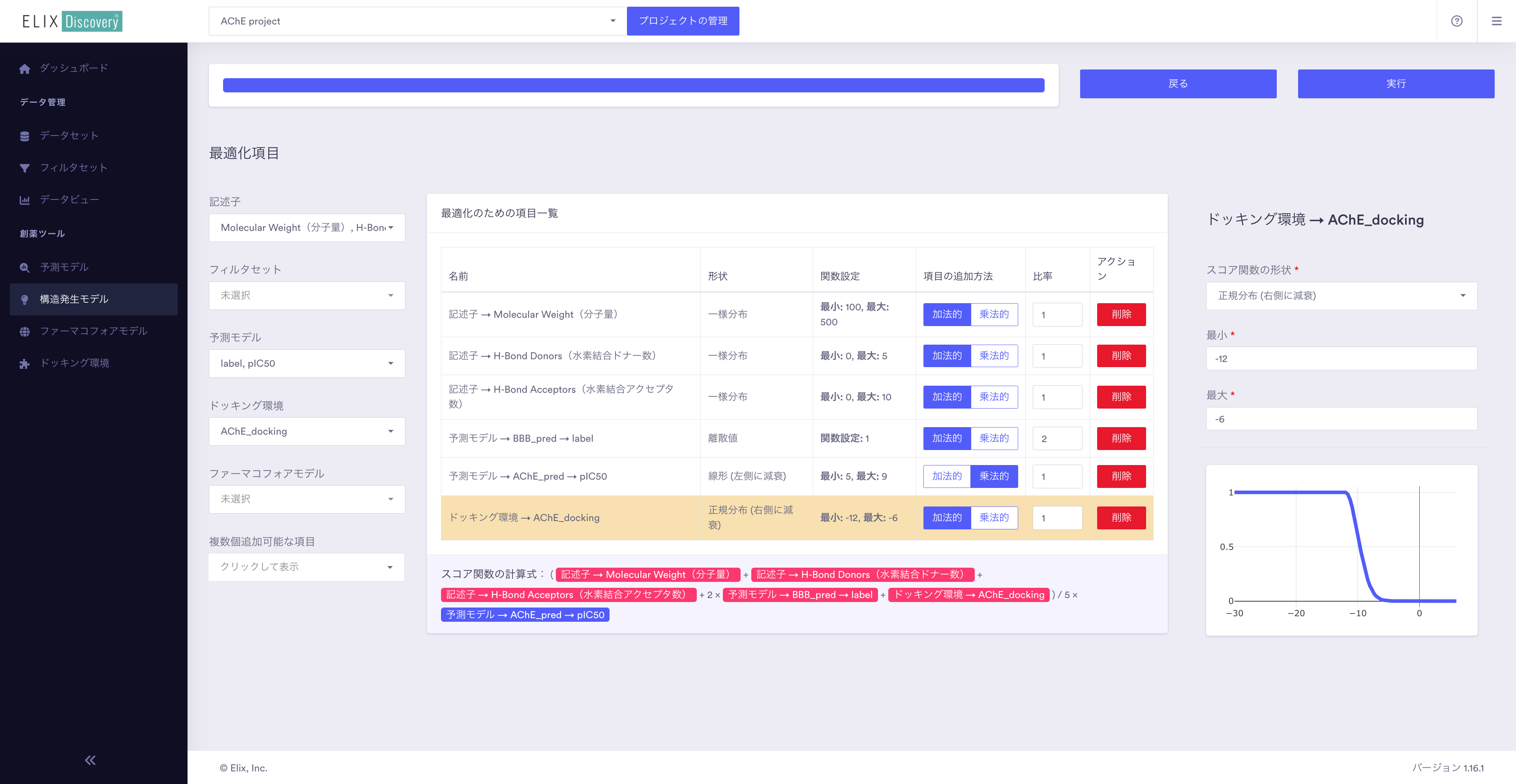Select the ドッキング環境 → AChE_docking table row

click(x=796, y=518)
